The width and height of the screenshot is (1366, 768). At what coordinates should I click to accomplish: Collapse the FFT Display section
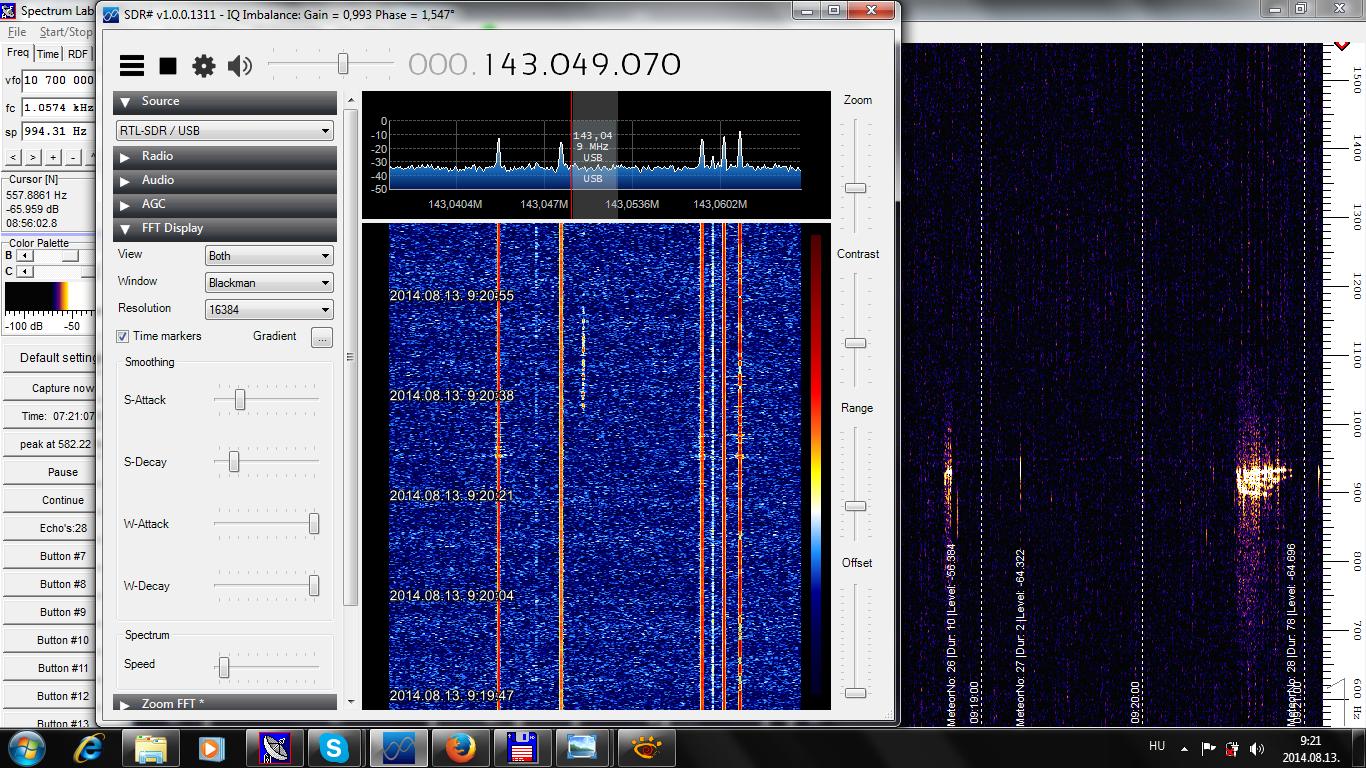point(225,229)
